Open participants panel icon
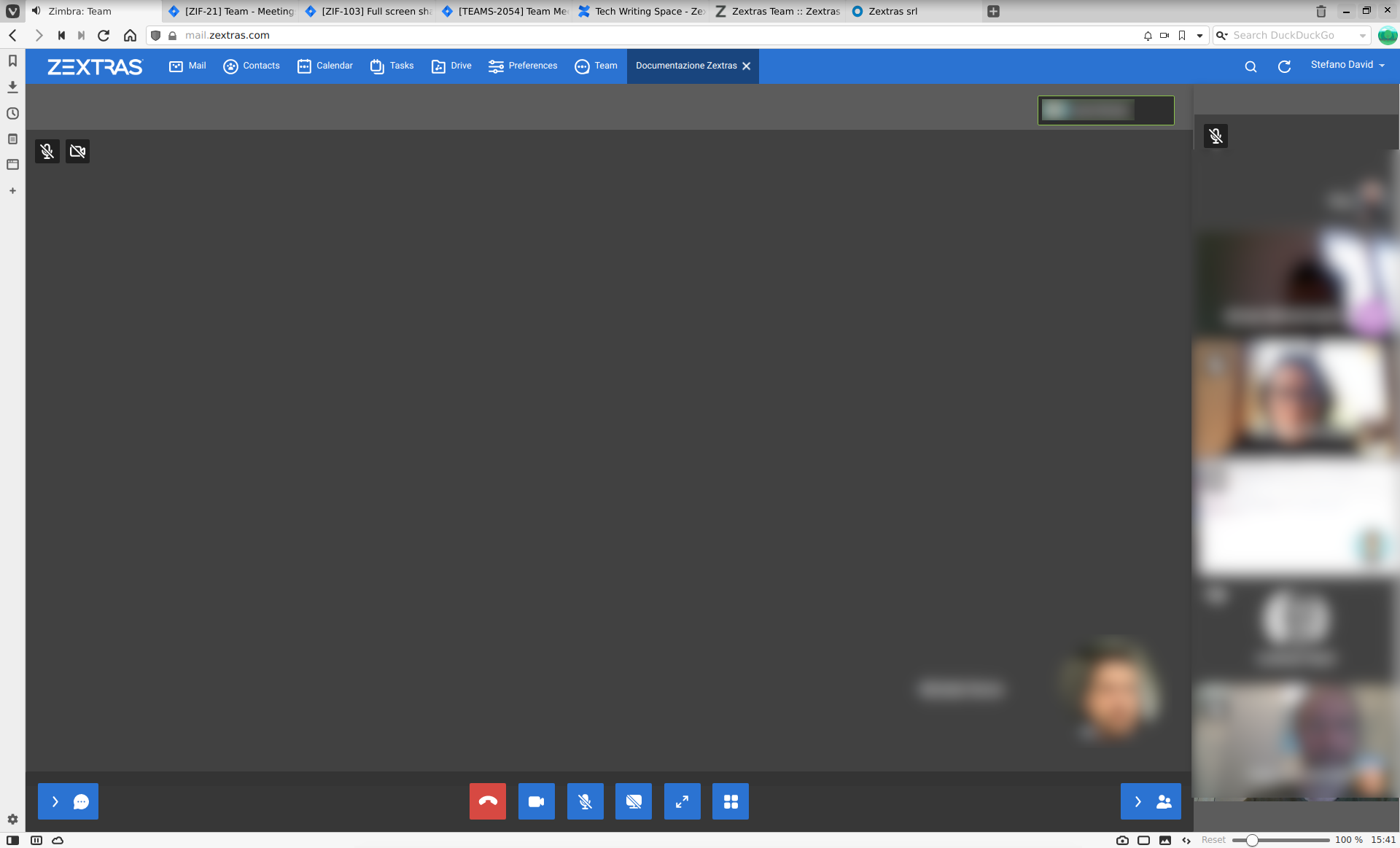The width and height of the screenshot is (1400, 848). pyautogui.click(x=1151, y=801)
